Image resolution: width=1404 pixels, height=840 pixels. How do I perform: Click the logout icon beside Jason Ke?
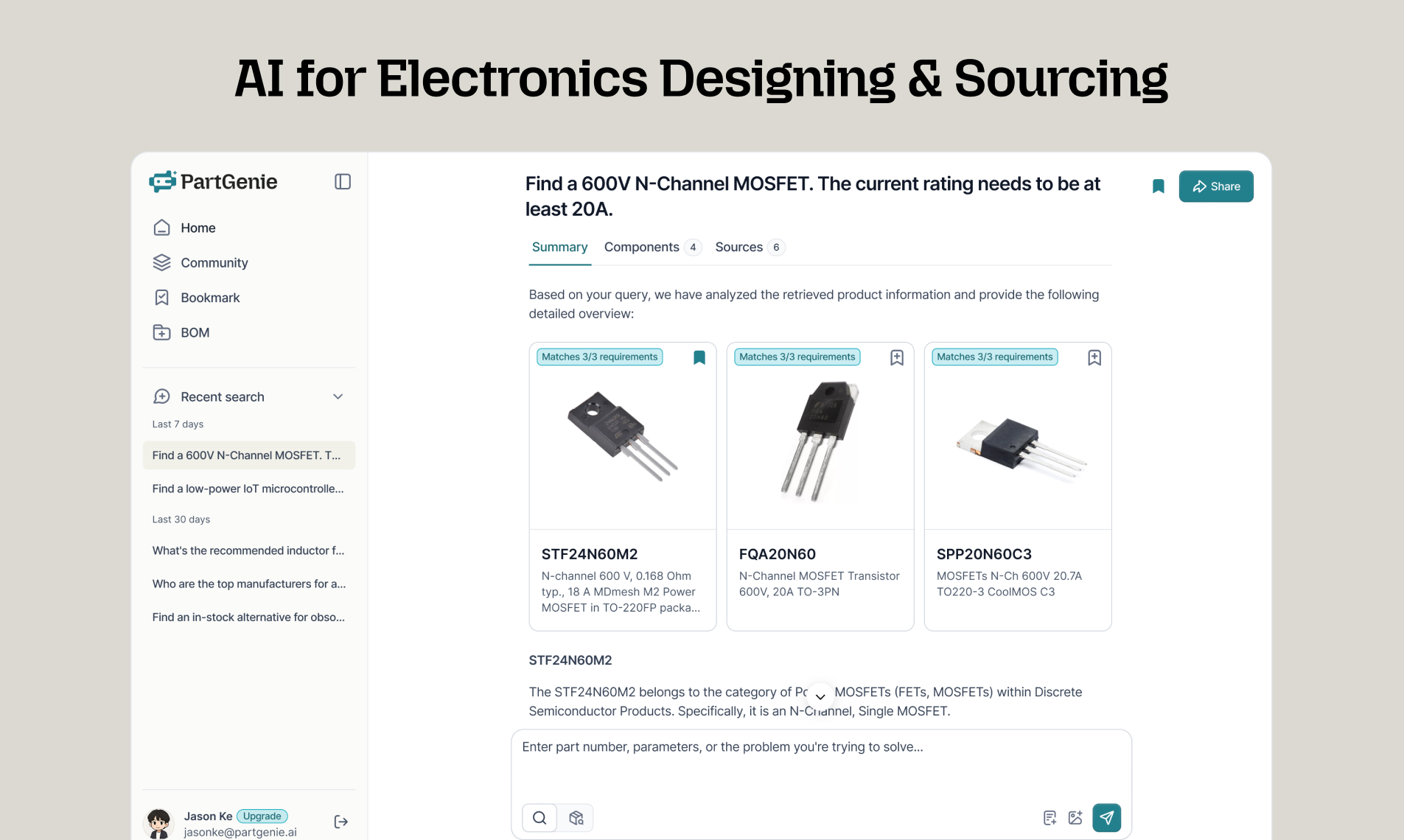(340, 822)
